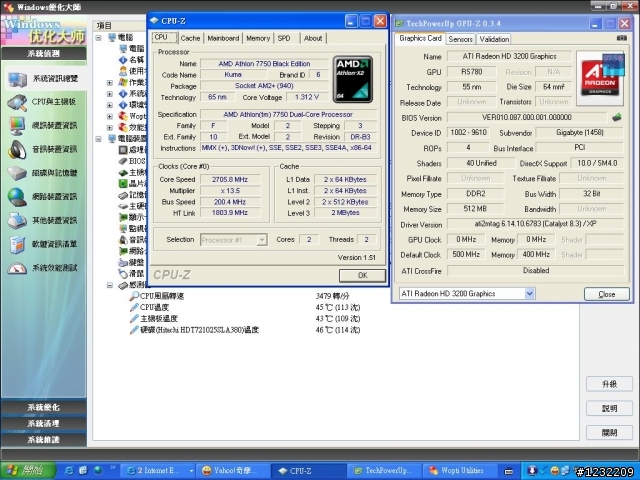Click the 升級 upgrade button
The height and width of the screenshot is (480, 640).
point(609,384)
